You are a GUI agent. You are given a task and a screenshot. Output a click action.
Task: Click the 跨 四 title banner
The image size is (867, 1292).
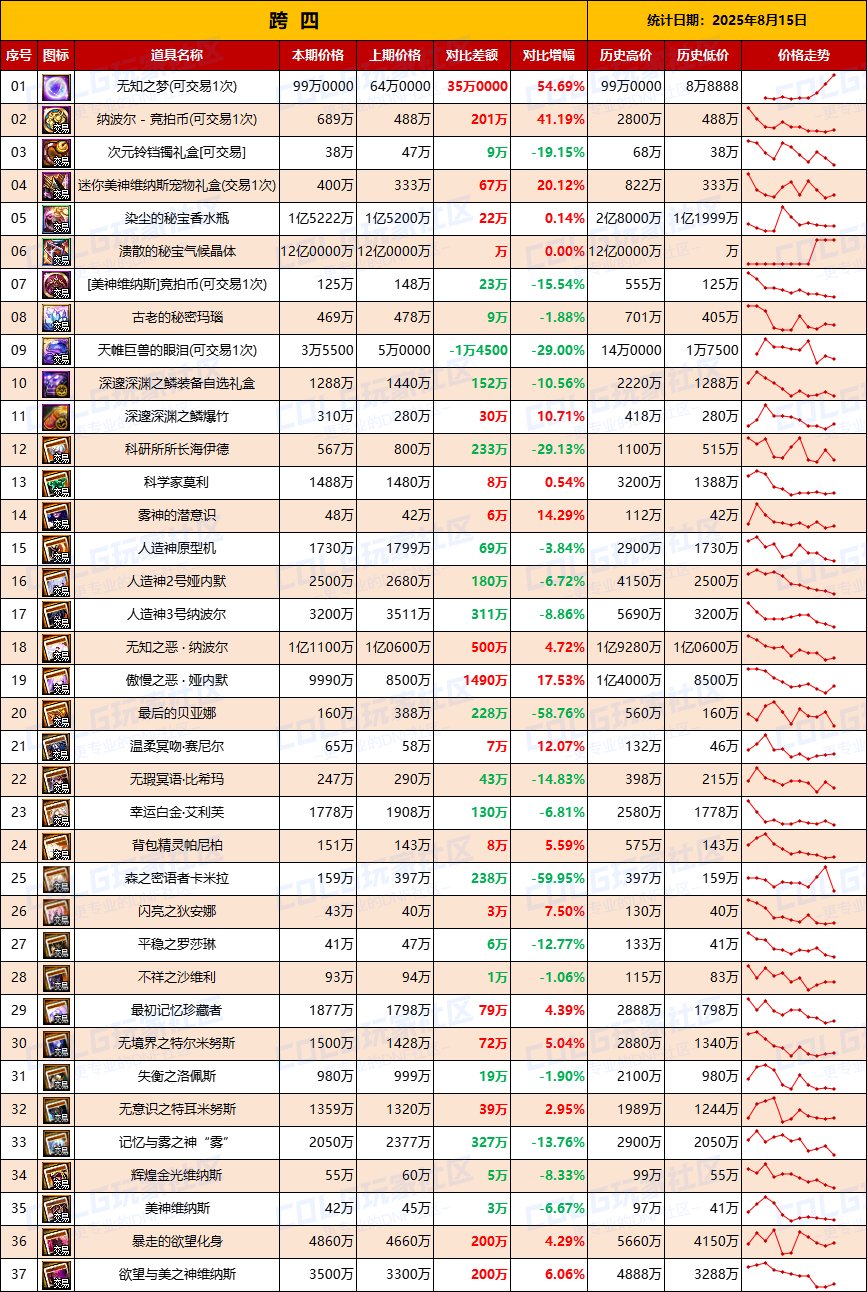[x=294, y=20]
